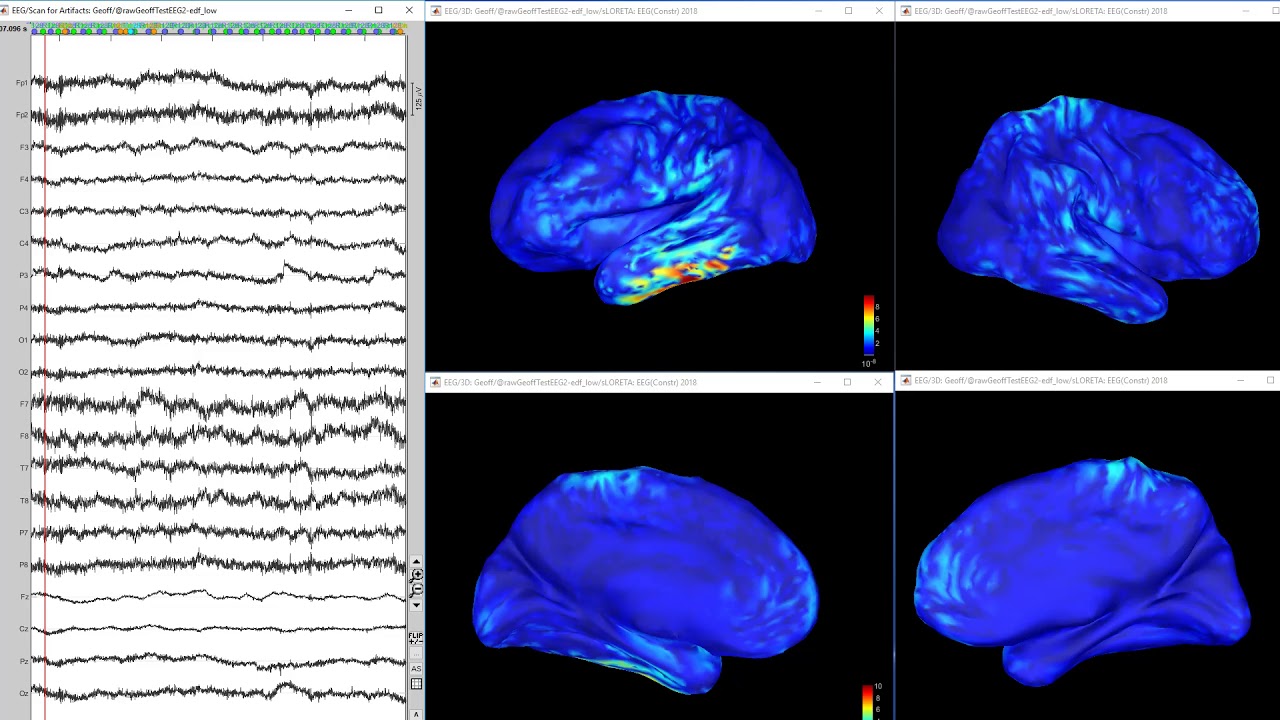The width and height of the screenshot is (1280, 720).
Task: Click the brain surface in lower-right 3D window
Action: click(1082, 572)
